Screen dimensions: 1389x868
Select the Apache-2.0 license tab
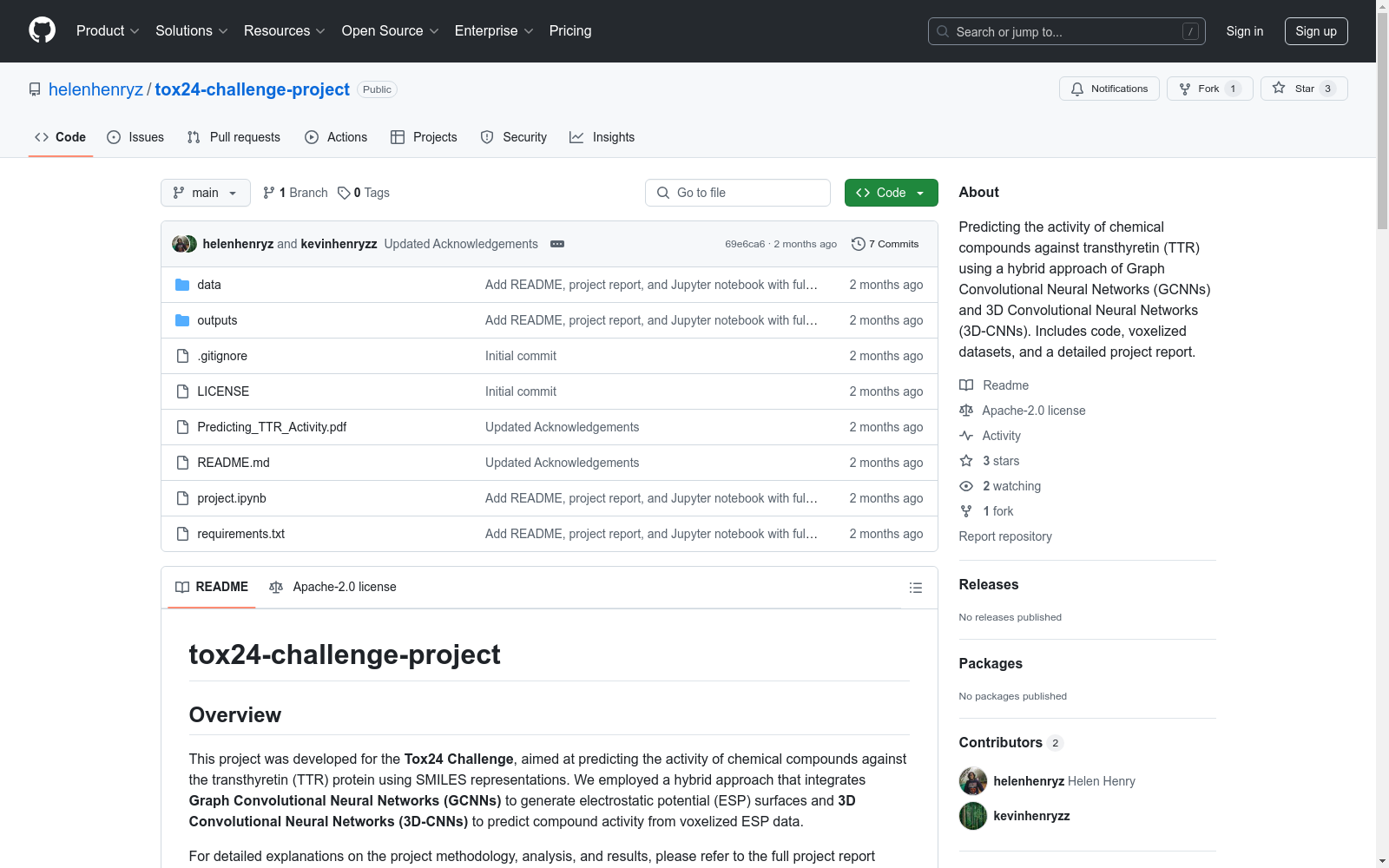click(332, 588)
